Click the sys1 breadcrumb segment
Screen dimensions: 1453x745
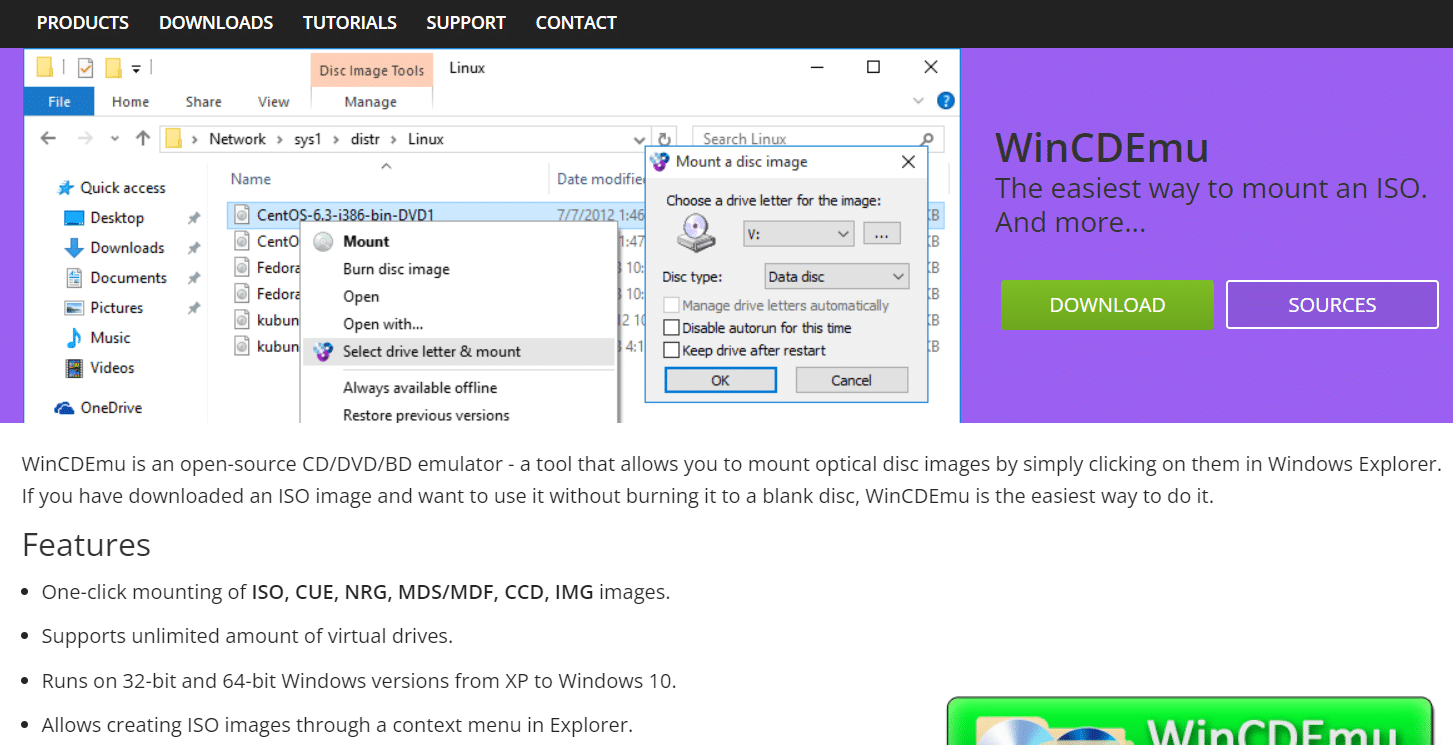[307, 139]
